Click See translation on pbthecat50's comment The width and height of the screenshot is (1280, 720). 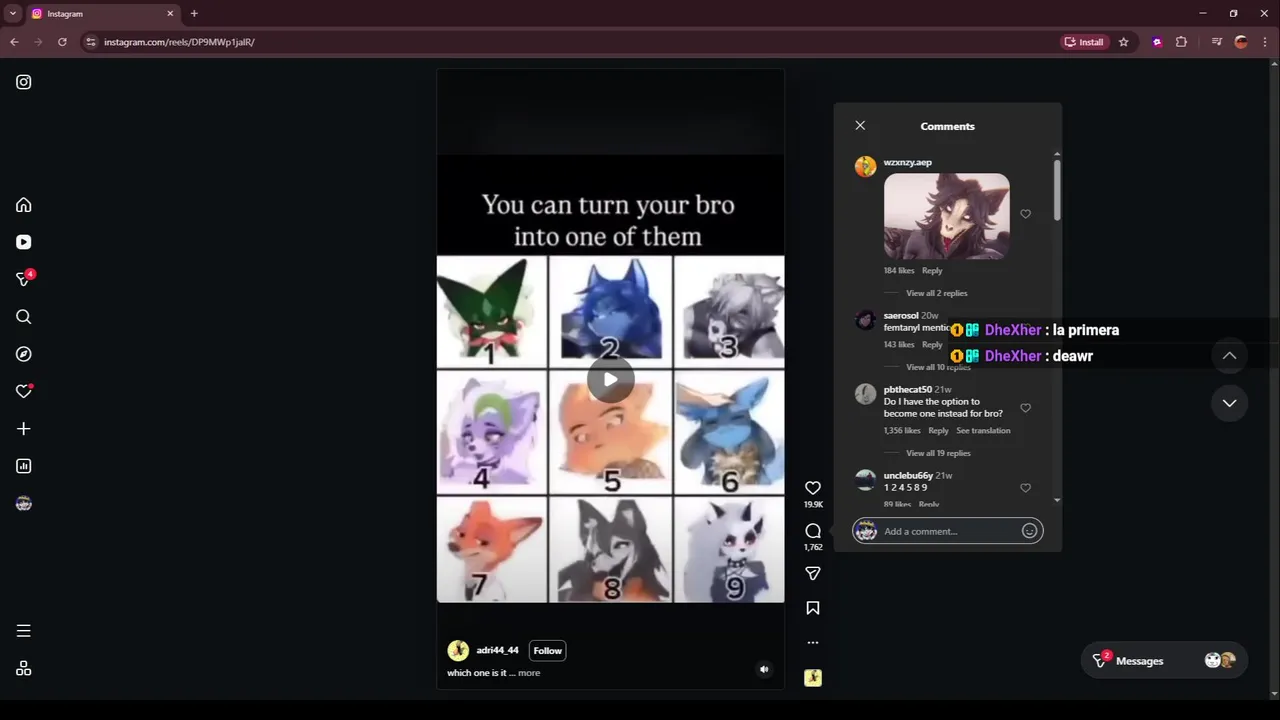tap(983, 431)
